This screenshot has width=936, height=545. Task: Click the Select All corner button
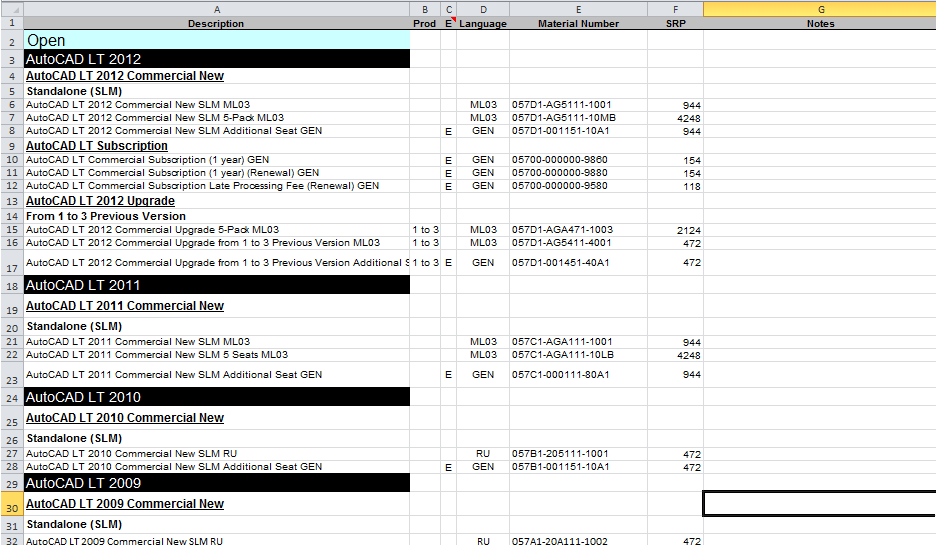[12, 9]
